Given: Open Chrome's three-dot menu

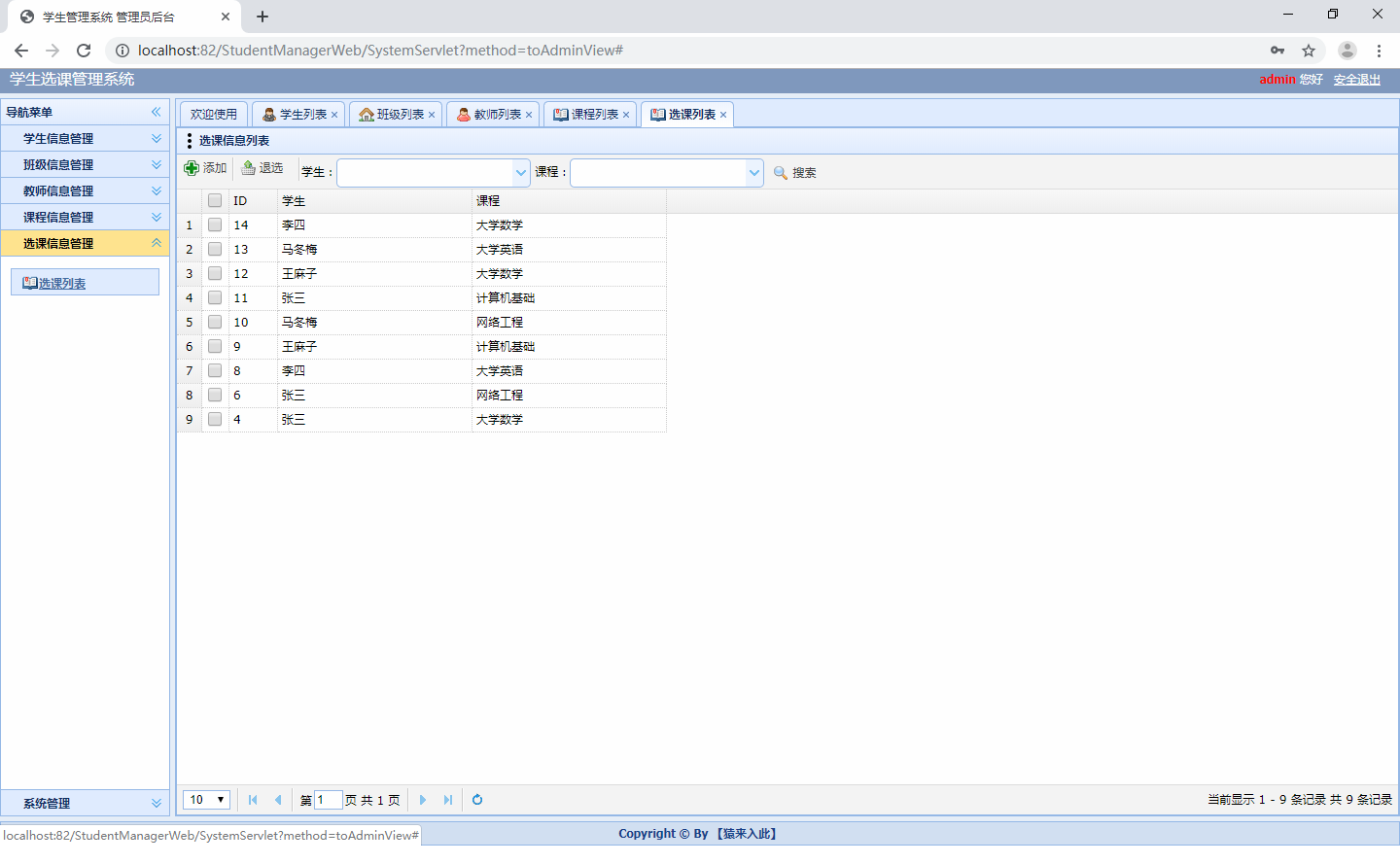Looking at the screenshot, I should pyautogui.click(x=1379, y=51).
